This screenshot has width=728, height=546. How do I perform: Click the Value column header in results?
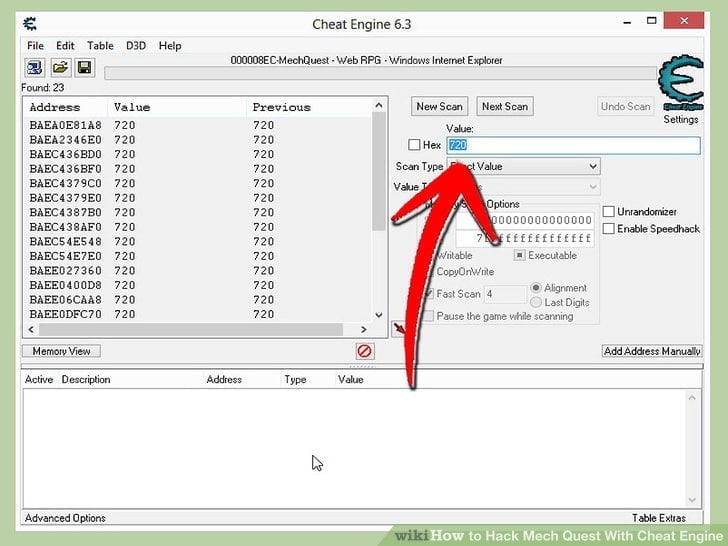coord(132,107)
